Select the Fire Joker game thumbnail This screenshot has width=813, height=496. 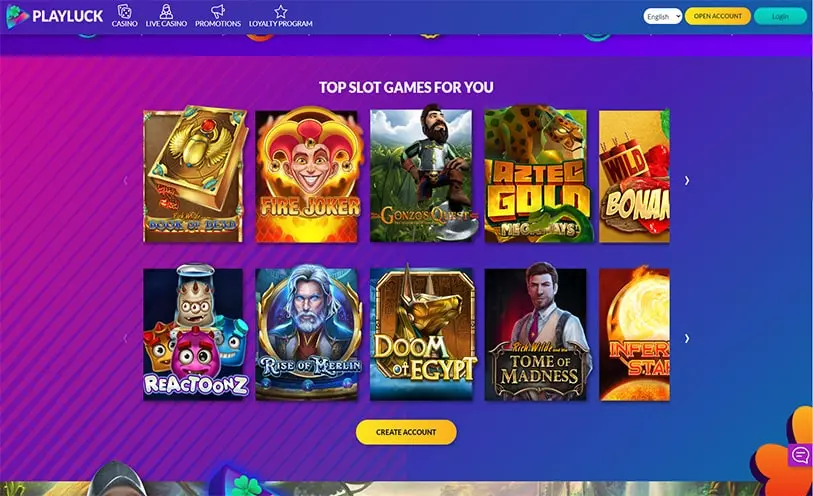pos(307,175)
